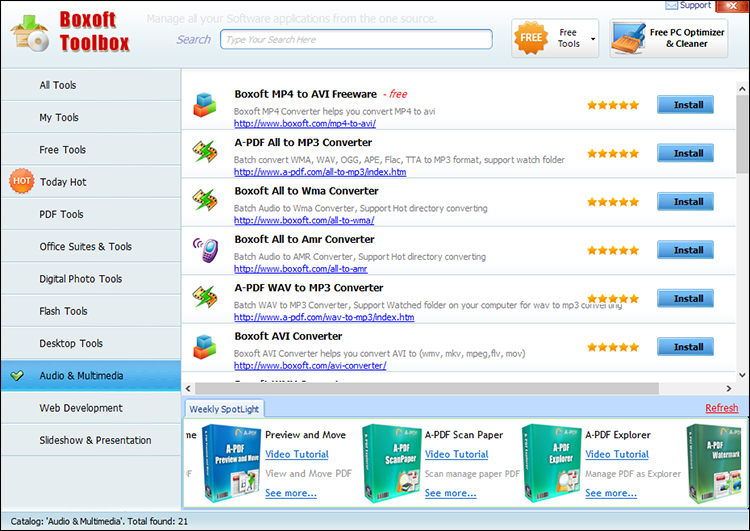Open the boxoft.com/all-to-amr link

(x=300, y=268)
